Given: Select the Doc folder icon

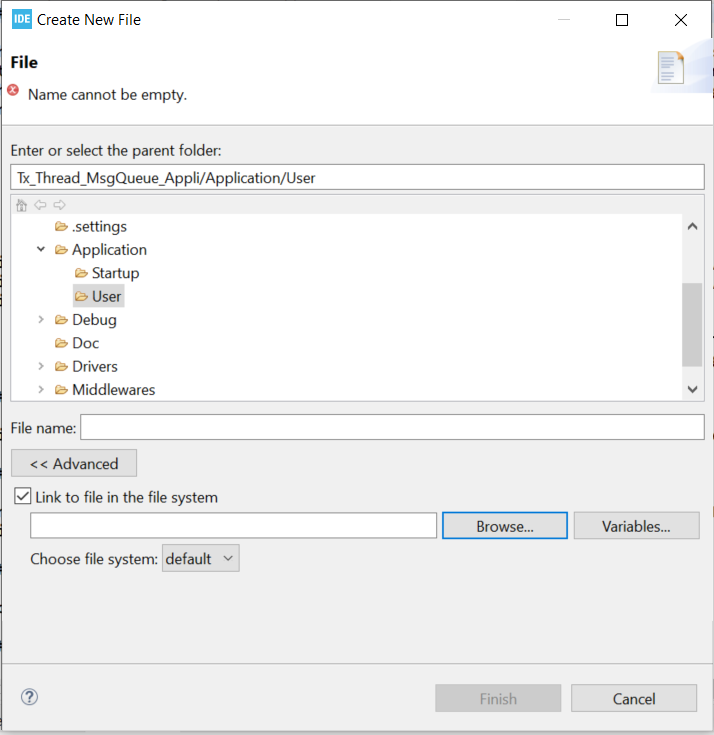Looking at the screenshot, I should 62,343.
